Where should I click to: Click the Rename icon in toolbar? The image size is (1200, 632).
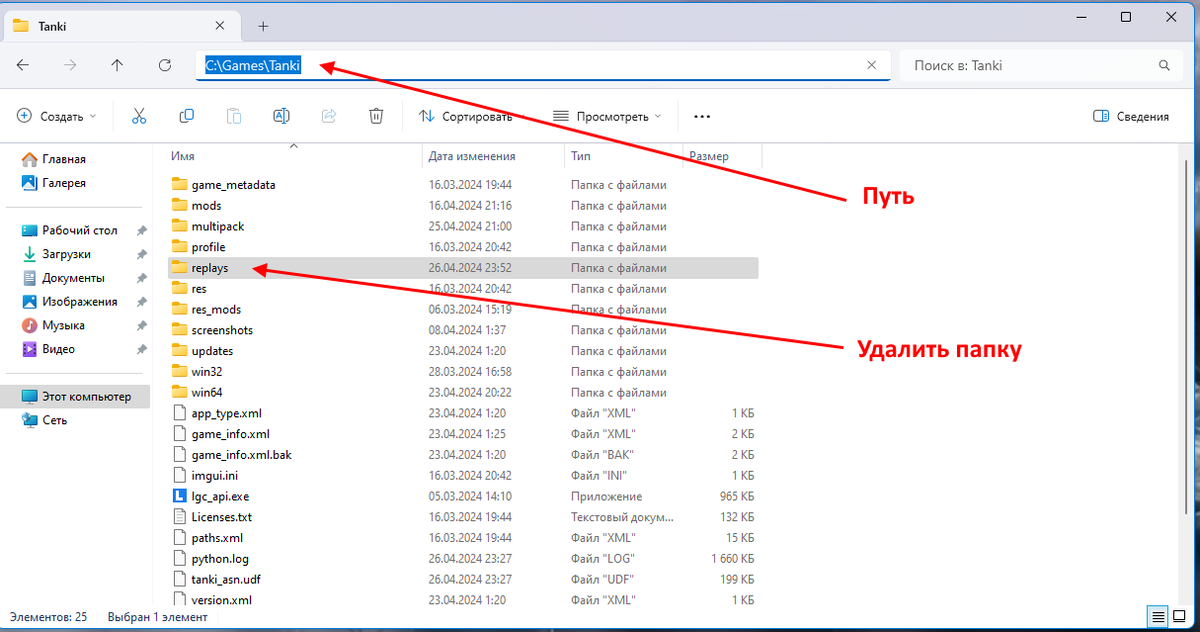281,116
